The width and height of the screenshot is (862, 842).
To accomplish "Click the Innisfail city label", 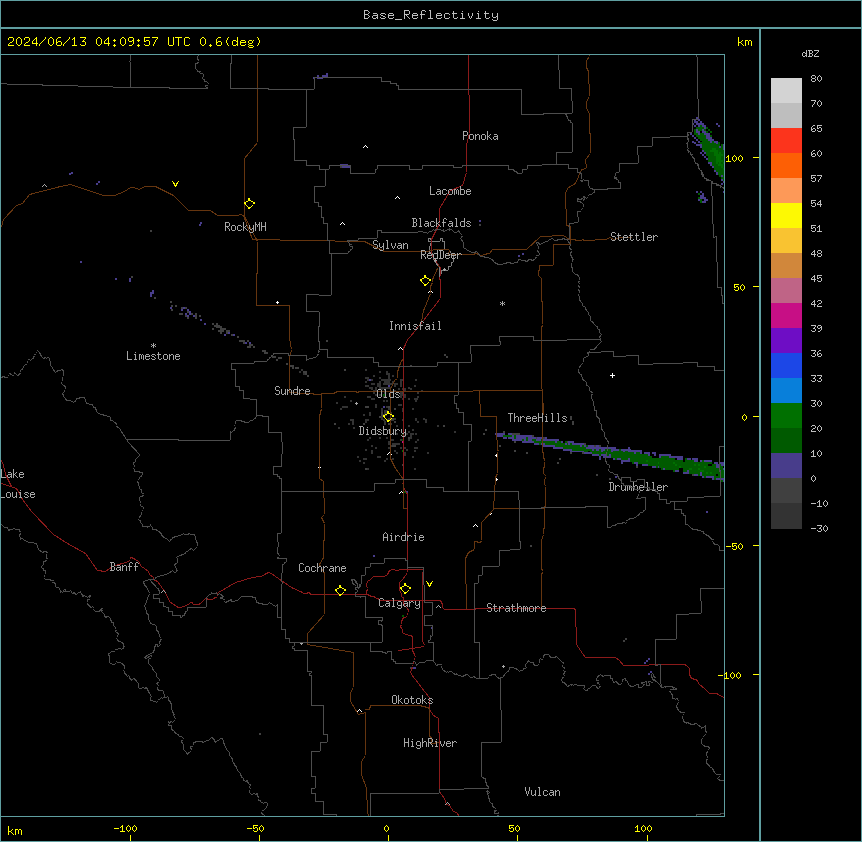I will (x=415, y=326).
